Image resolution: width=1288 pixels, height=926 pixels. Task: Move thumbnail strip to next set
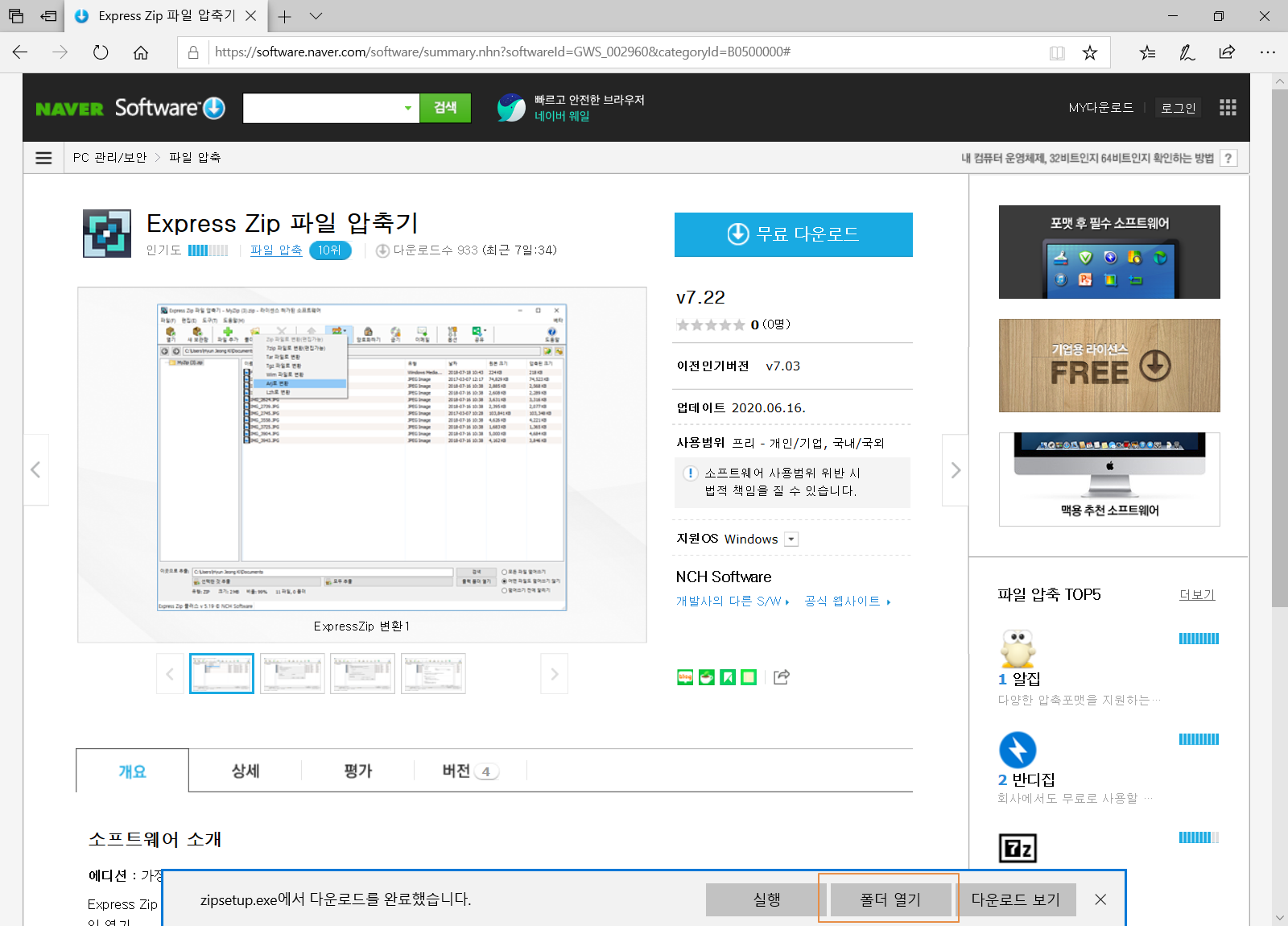coord(555,674)
